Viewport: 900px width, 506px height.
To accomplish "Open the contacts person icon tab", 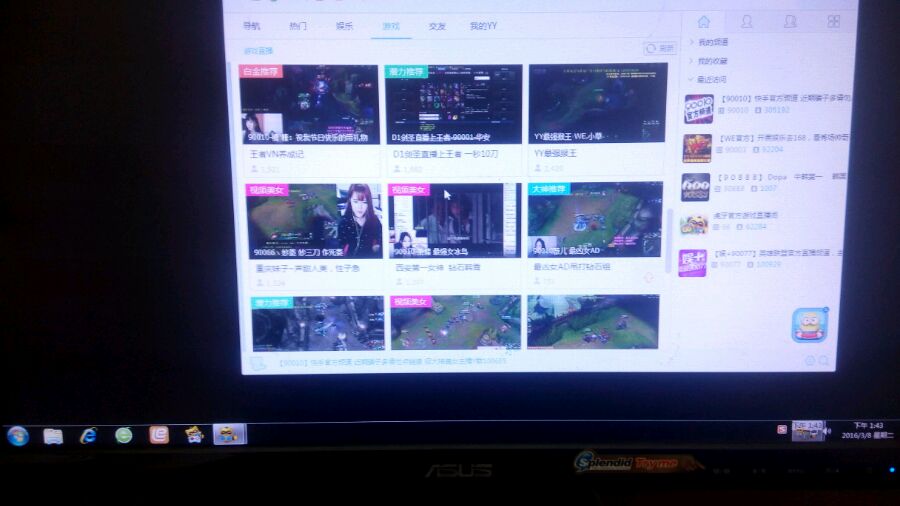I will [747, 22].
